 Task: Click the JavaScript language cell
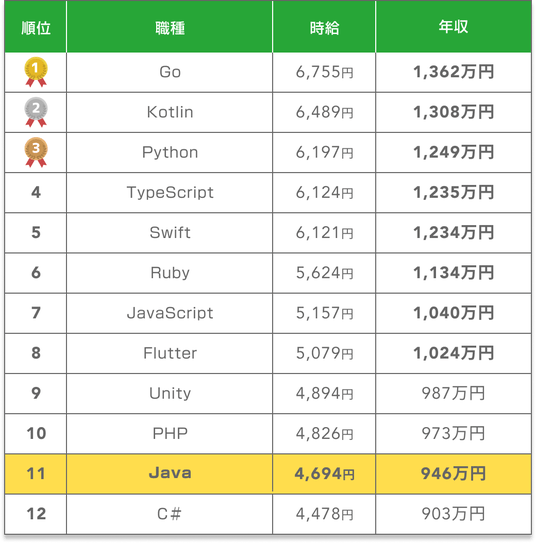[x=170, y=313]
